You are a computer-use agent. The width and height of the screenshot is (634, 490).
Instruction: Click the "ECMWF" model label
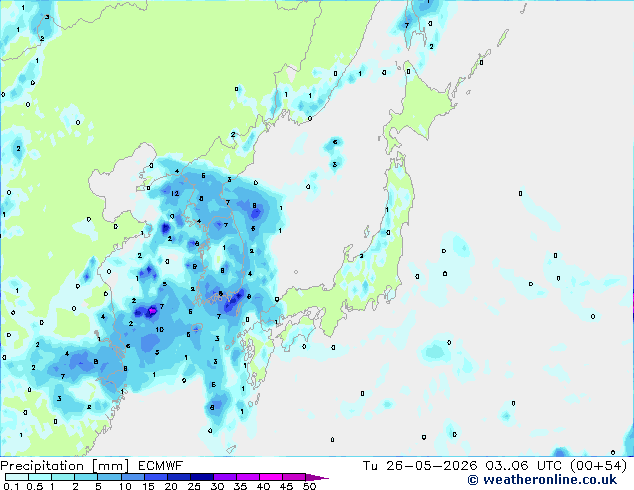[x=161, y=466]
